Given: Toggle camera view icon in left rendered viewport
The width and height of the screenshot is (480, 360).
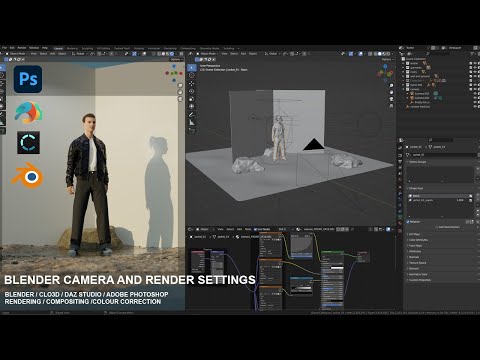Looking at the screenshot, I should (x=180, y=99).
